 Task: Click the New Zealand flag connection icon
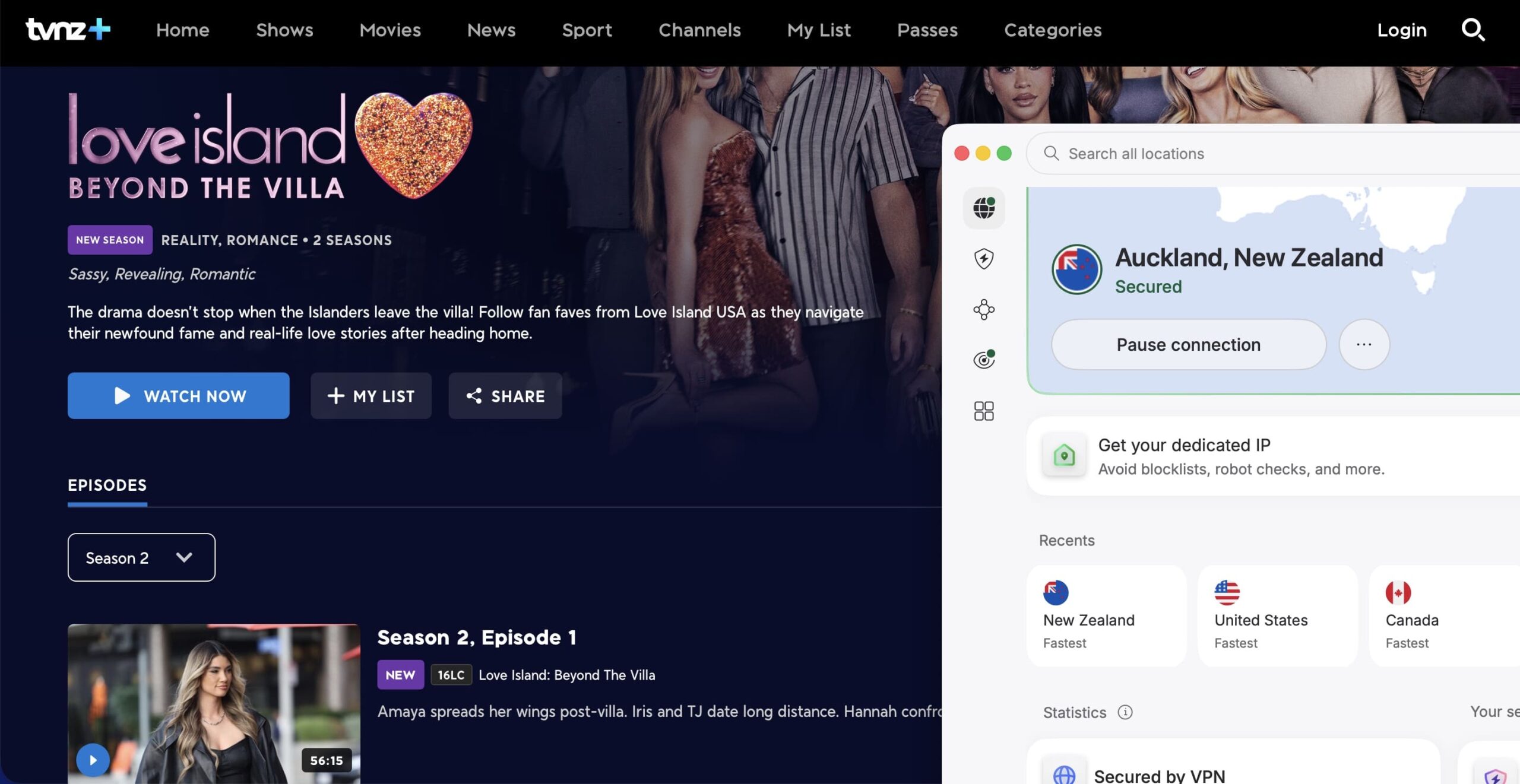[1076, 269]
